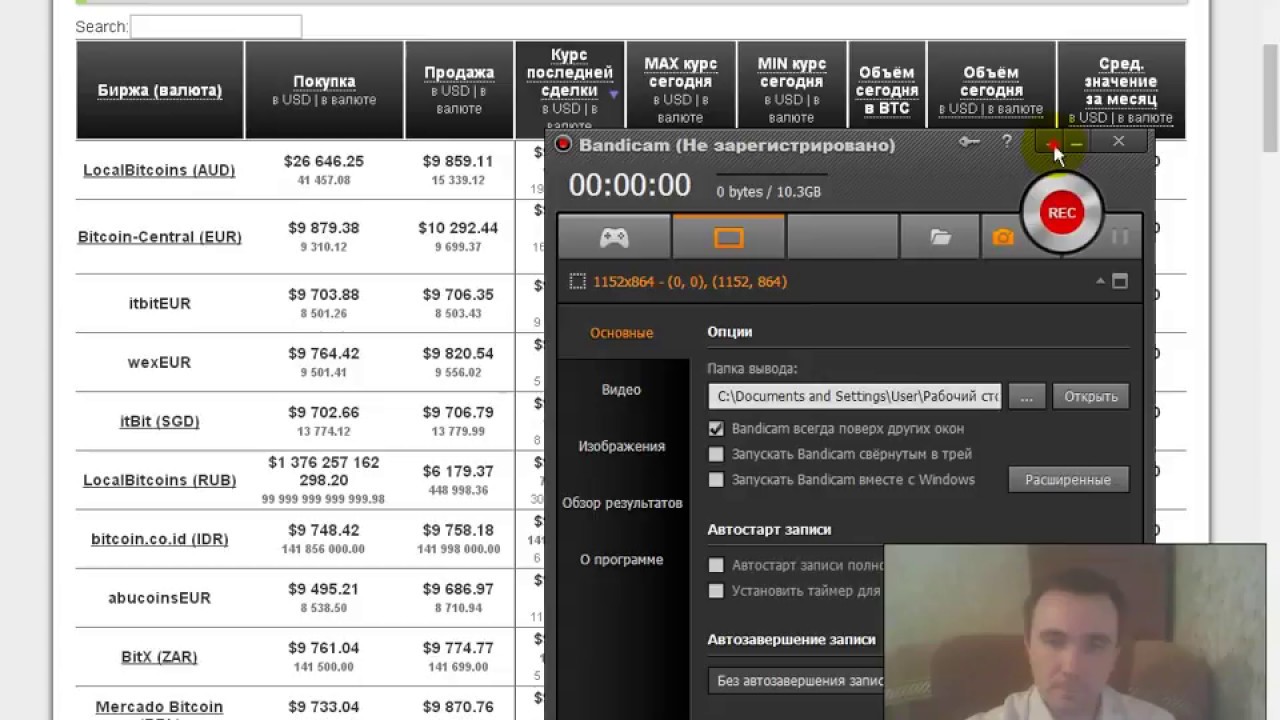Click the output folder path field
This screenshot has height=720, width=1280.
tap(854, 396)
